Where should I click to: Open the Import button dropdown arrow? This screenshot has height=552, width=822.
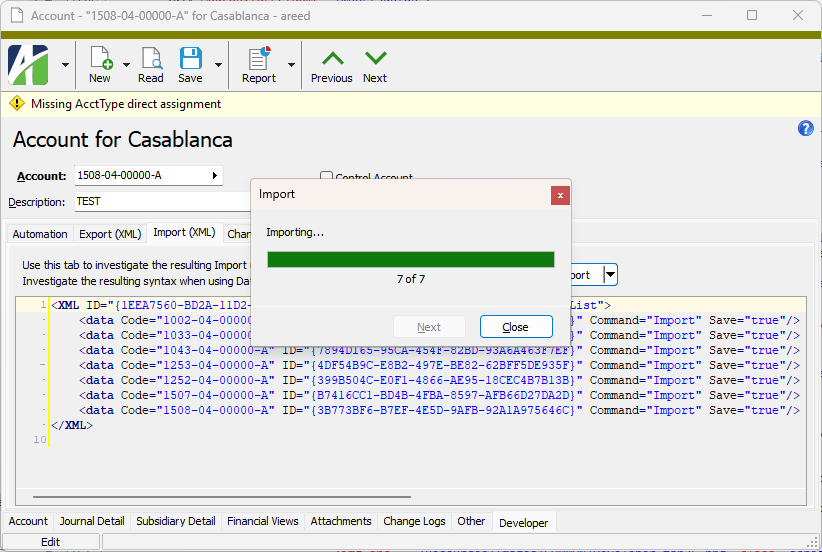[610, 275]
